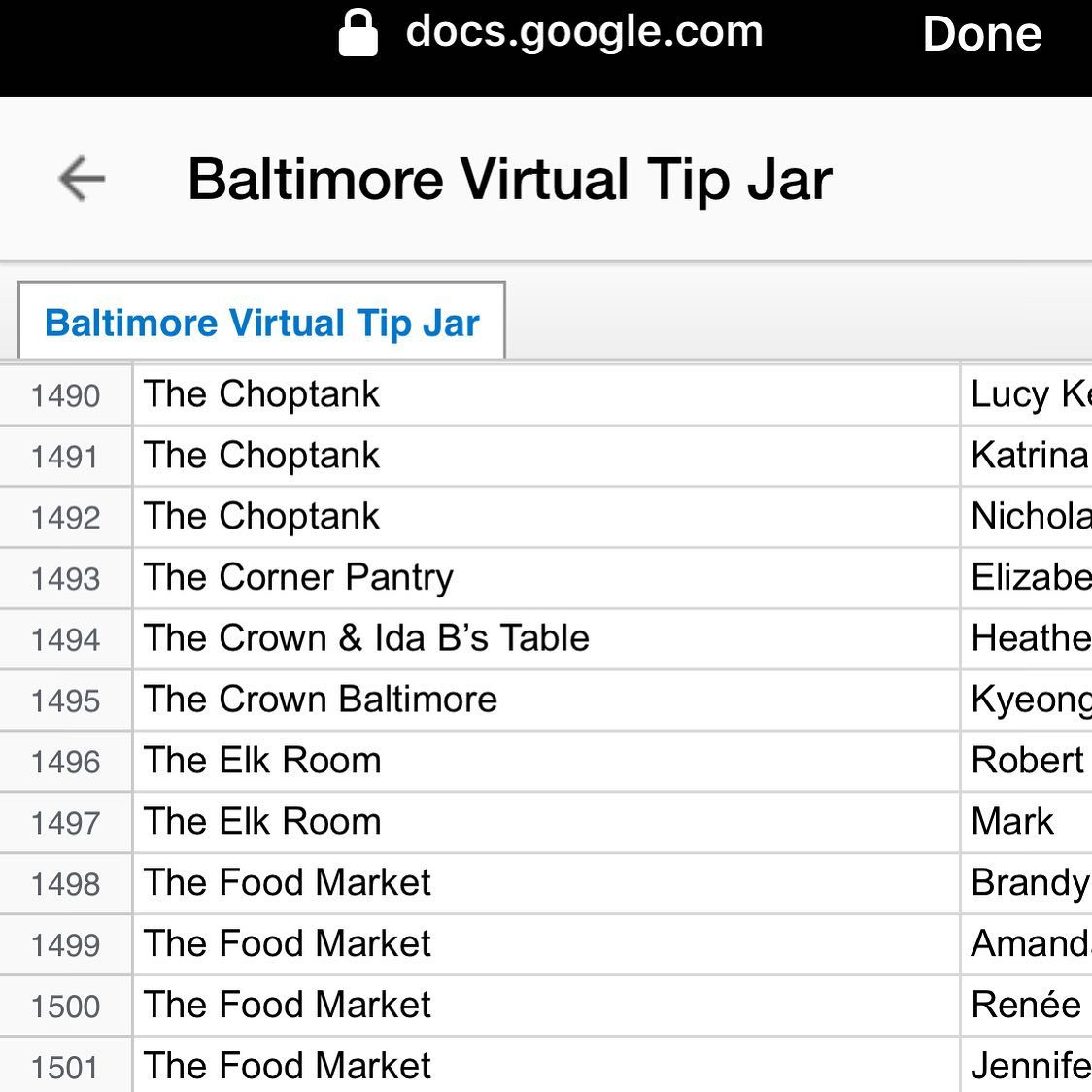Tap the Done button
Viewport: 1092px width, 1092px height.
tap(982, 33)
